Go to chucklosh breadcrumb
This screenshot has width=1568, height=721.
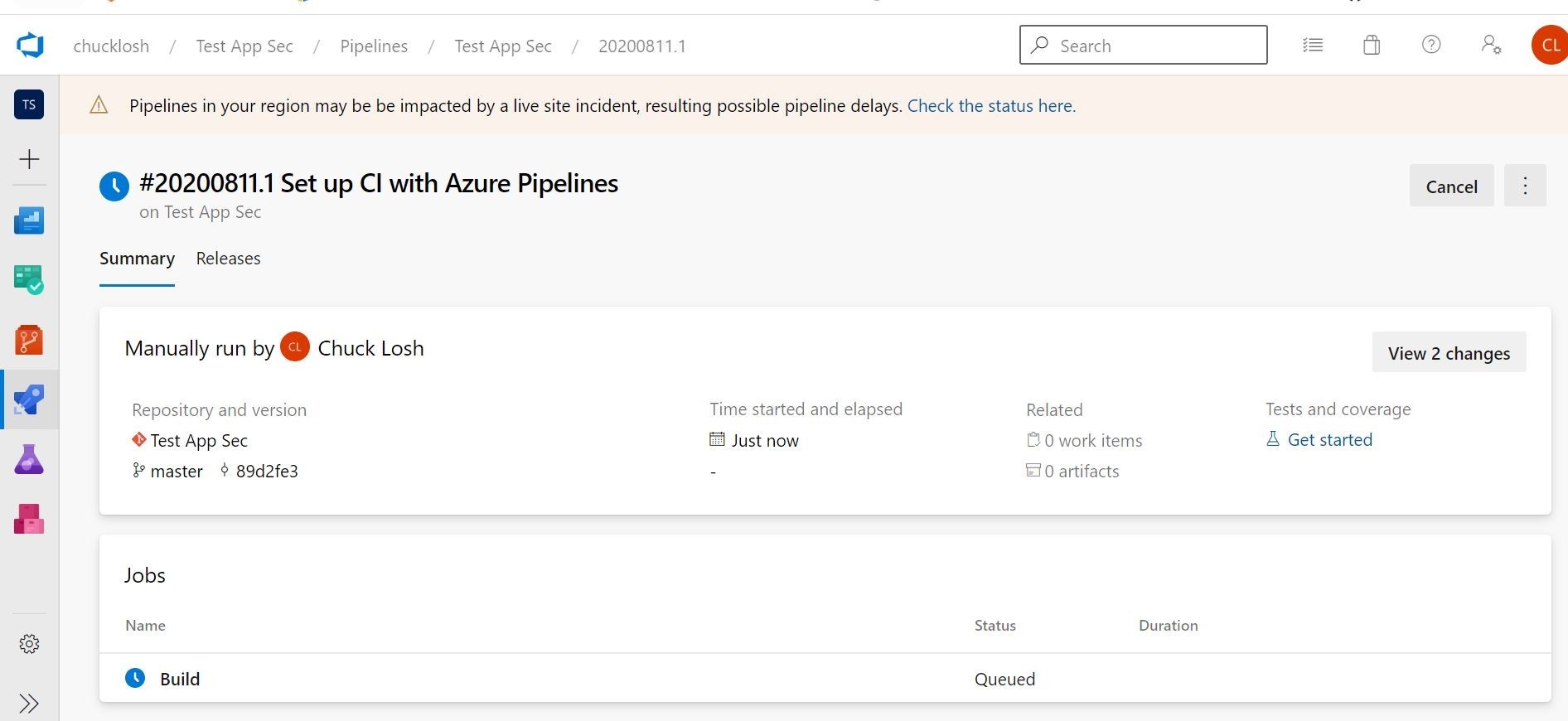[111, 46]
